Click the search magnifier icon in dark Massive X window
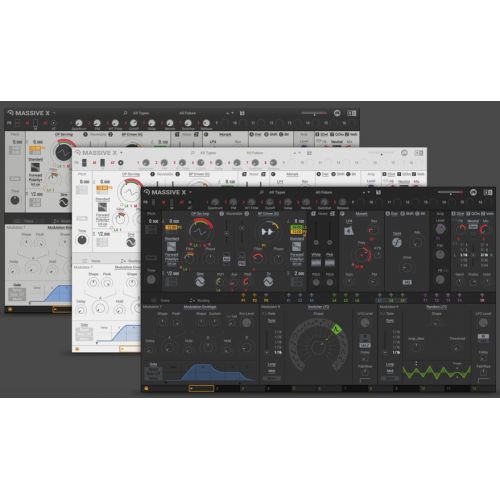This screenshot has width=500, height=500. click(x=262, y=192)
